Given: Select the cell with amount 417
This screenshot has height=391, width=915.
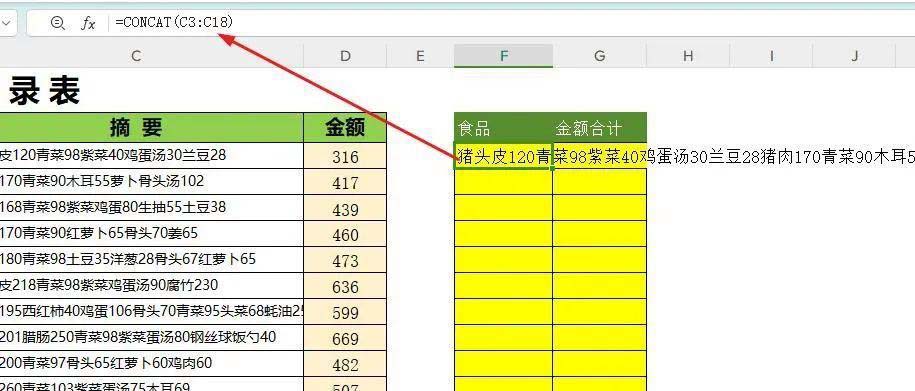Looking at the screenshot, I should pos(345,182).
